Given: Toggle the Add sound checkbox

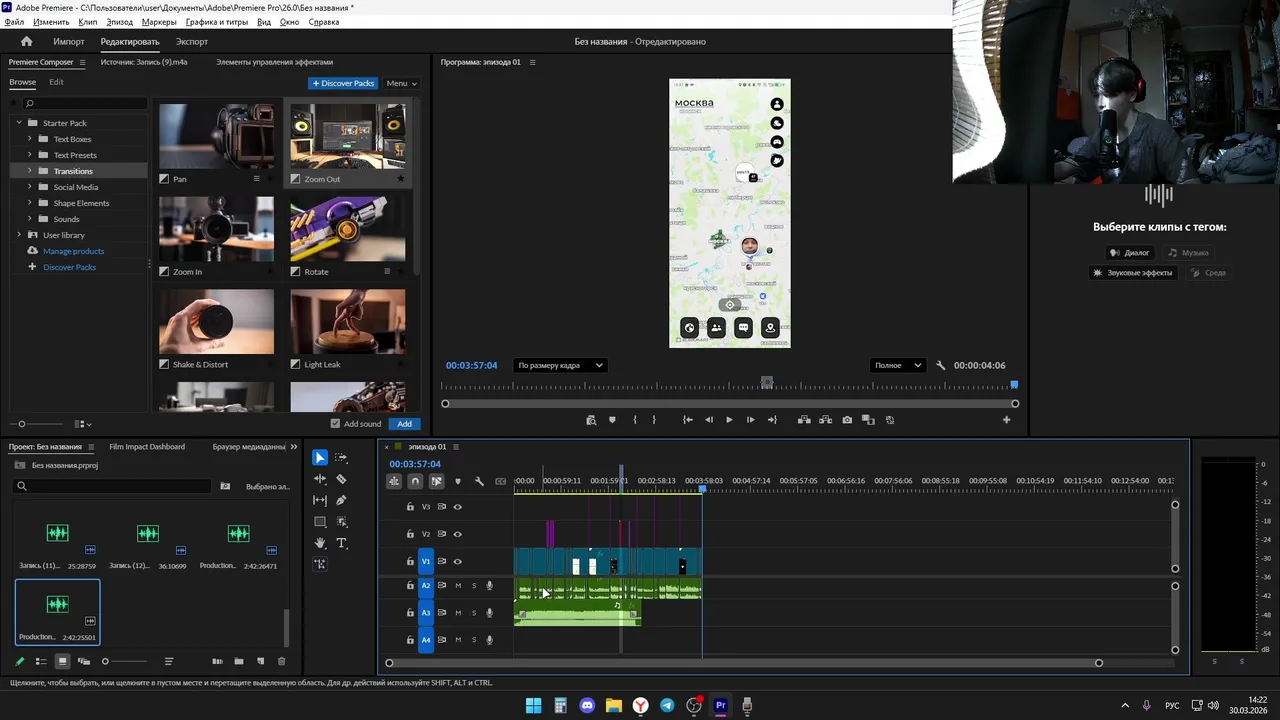Looking at the screenshot, I should (335, 424).
